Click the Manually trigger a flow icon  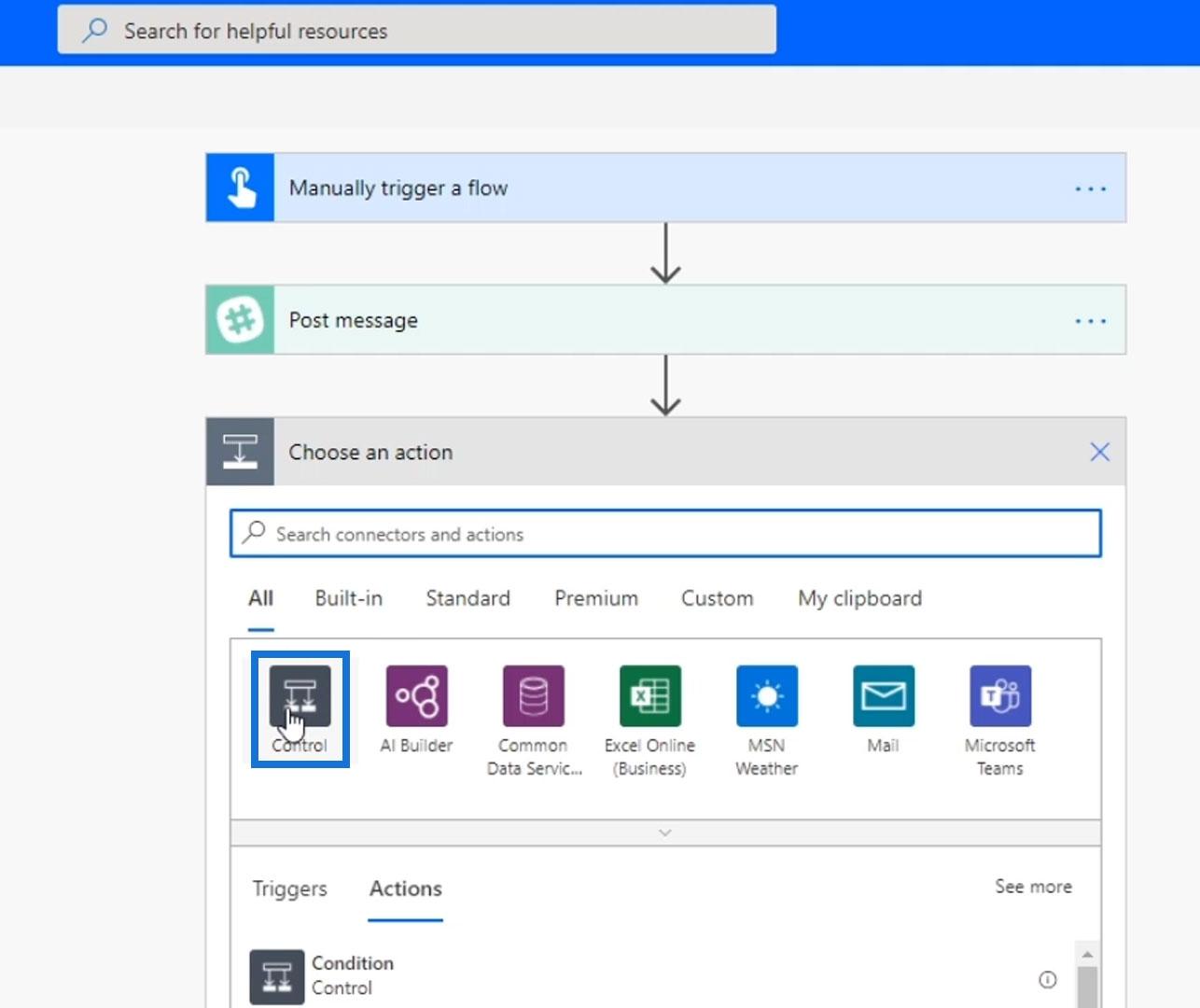[240, 188]
